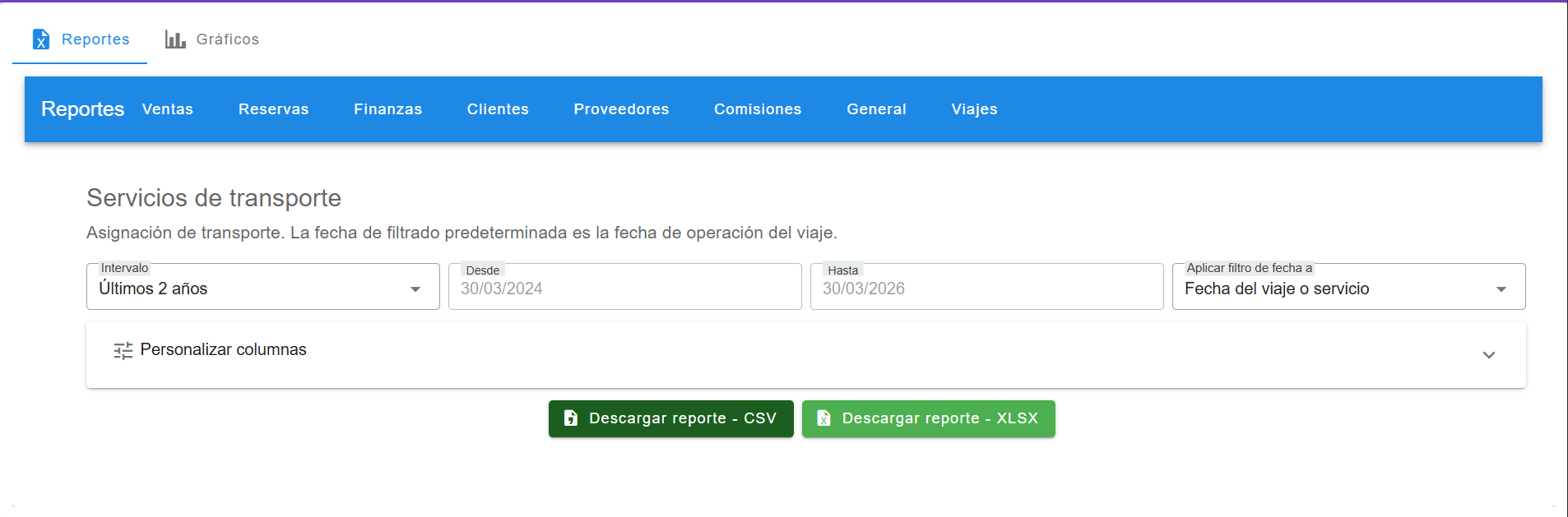Open the Comisiones reports menu
This screenshot has height=517, width=1568.
tap(758, 109)
